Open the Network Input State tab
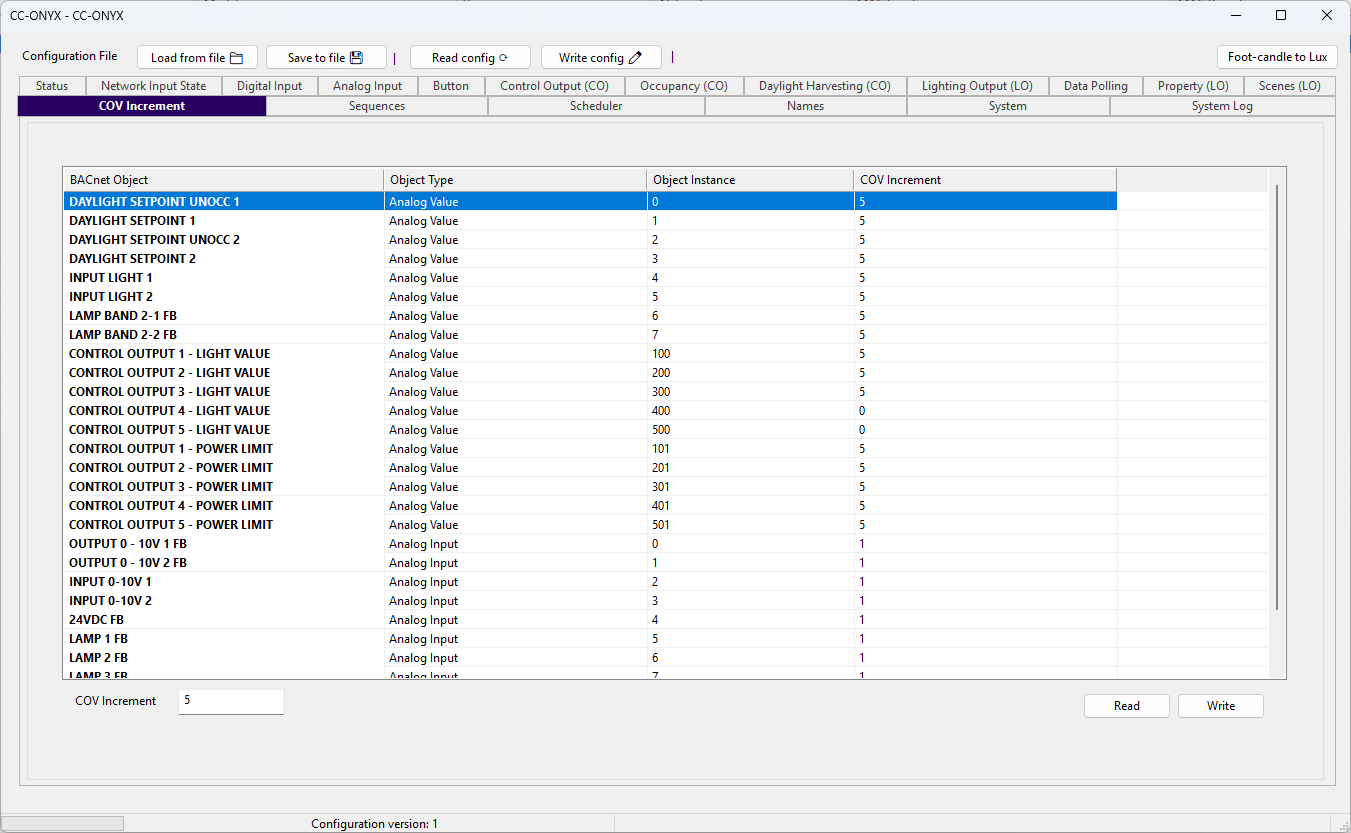 coord(154,86)
